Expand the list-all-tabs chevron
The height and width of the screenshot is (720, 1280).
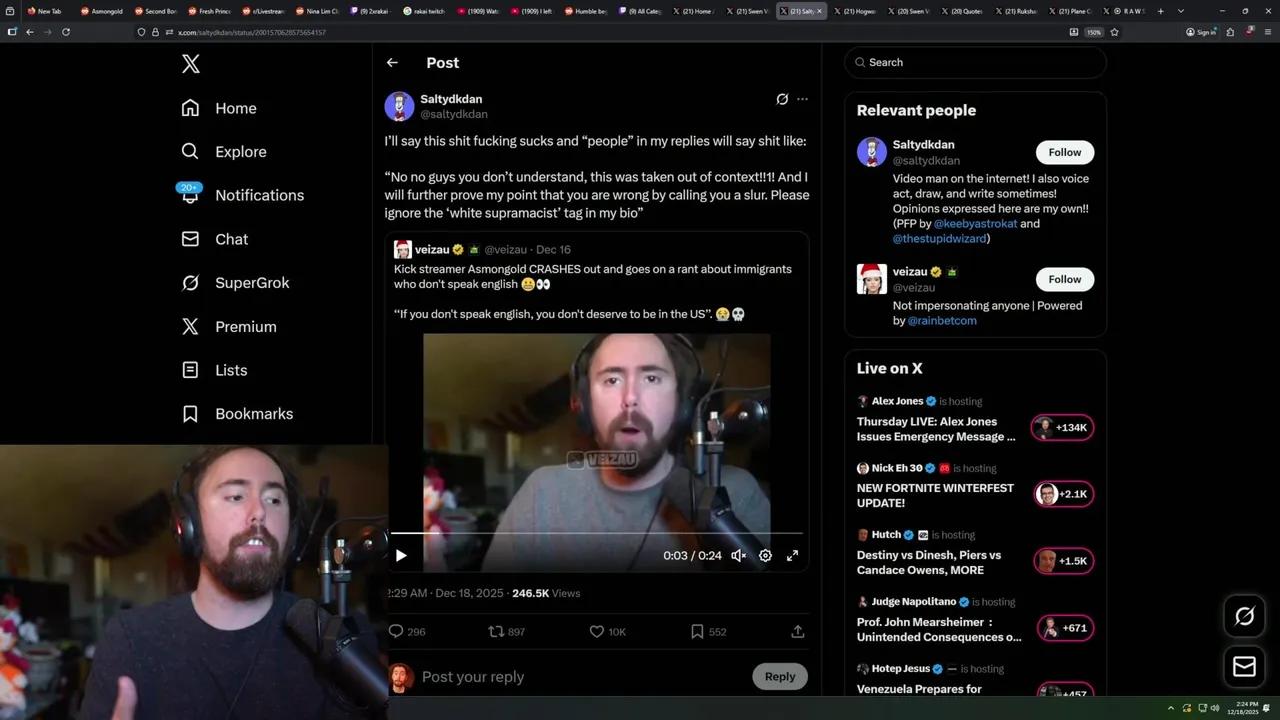1181,11
